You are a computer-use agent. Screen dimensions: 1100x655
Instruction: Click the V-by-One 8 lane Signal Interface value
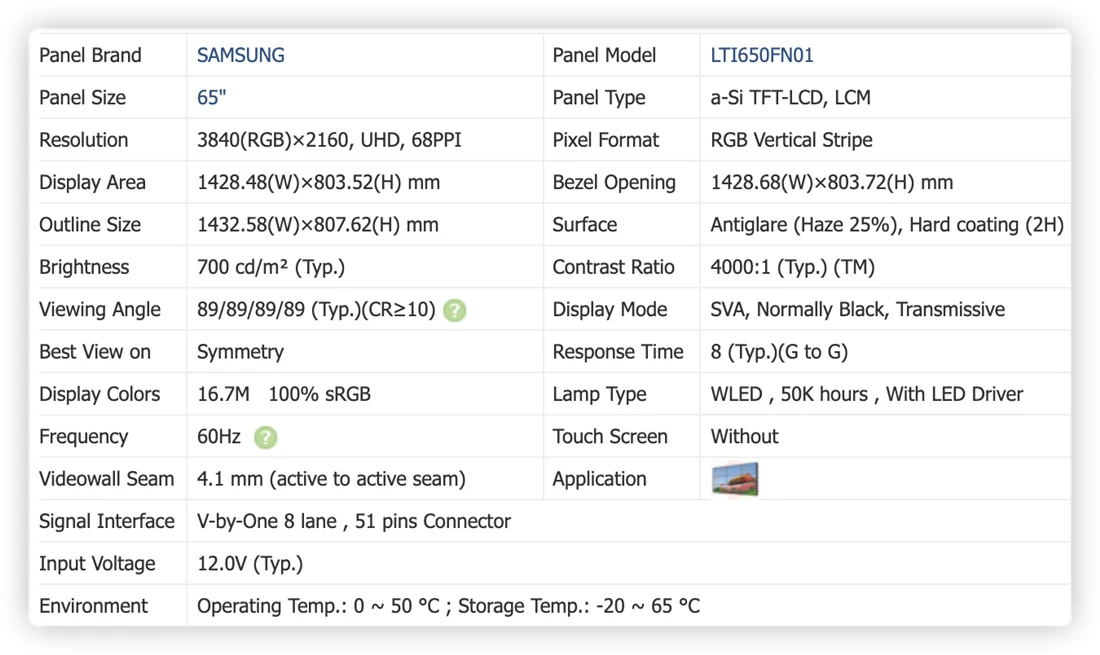pyautogui.click(x=354, y=522)
